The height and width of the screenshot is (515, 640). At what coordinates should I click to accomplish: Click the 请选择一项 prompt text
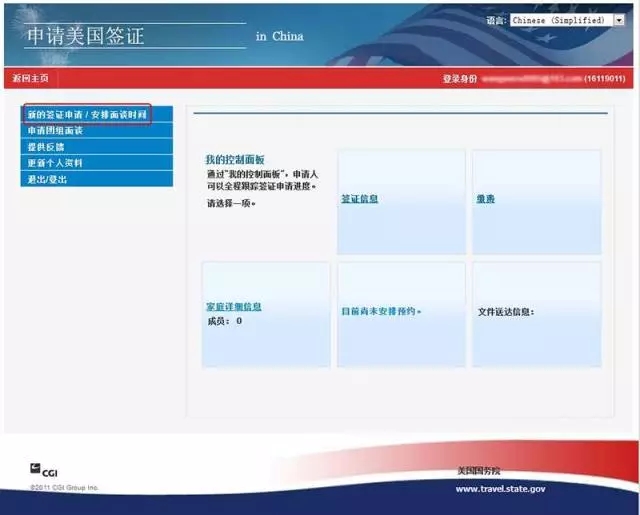[231, 203]
